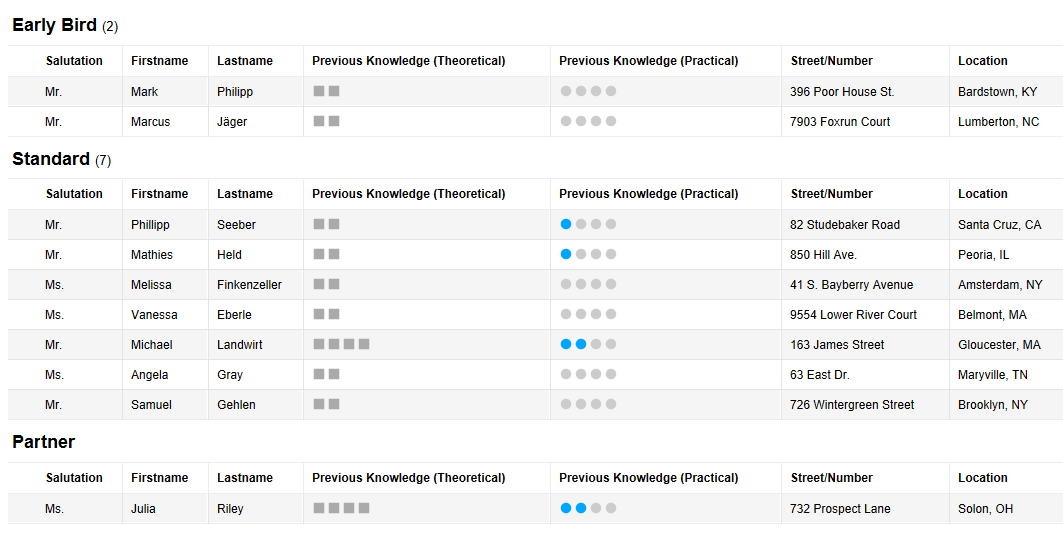The image size is (1063, 541).
Task: Click Julia Riley's practical knowledge dots
Action: 588,509
